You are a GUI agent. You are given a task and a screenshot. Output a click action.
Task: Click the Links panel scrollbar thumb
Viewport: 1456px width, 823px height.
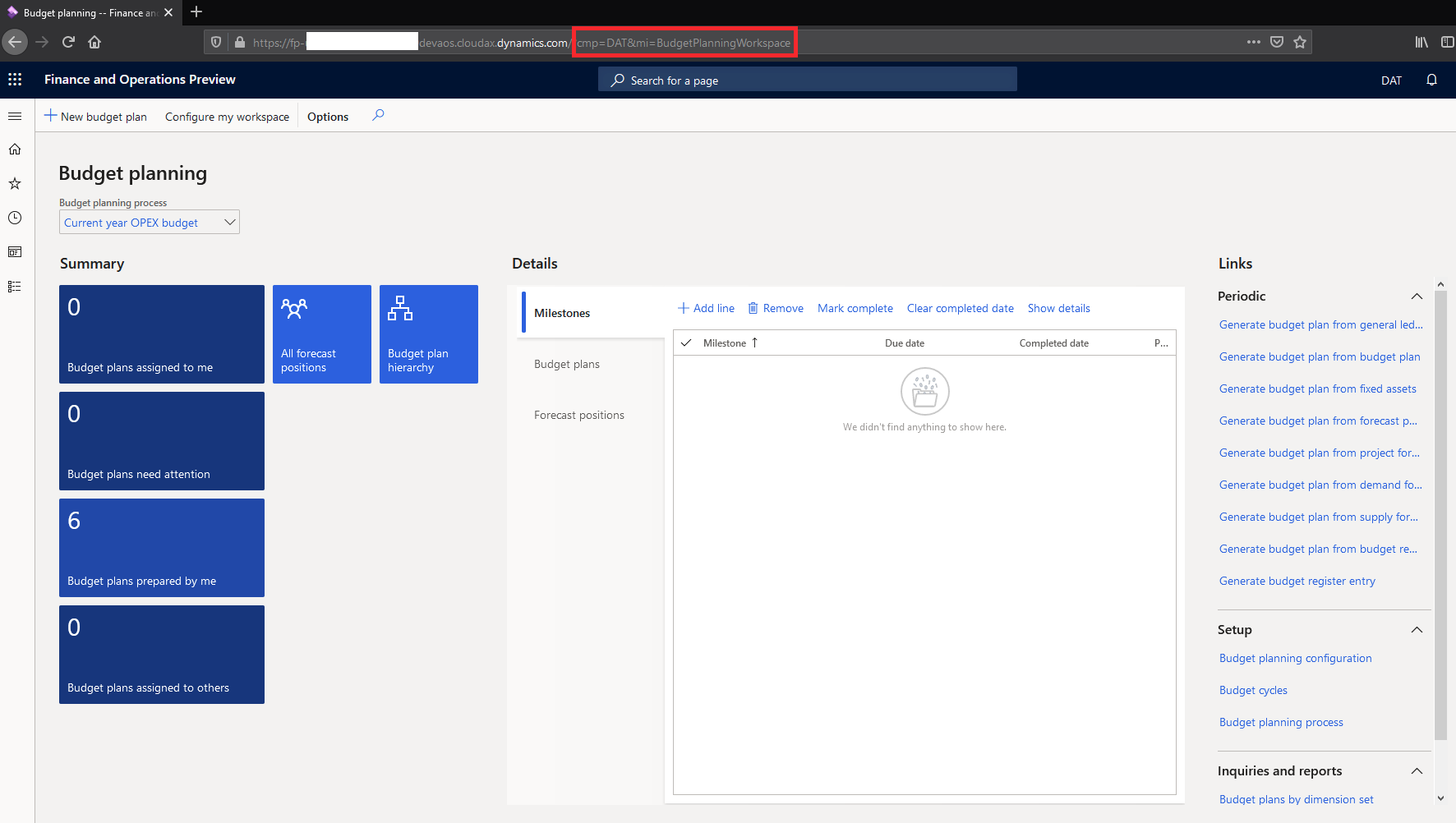pyautogui.click(x=1440, y=515)
